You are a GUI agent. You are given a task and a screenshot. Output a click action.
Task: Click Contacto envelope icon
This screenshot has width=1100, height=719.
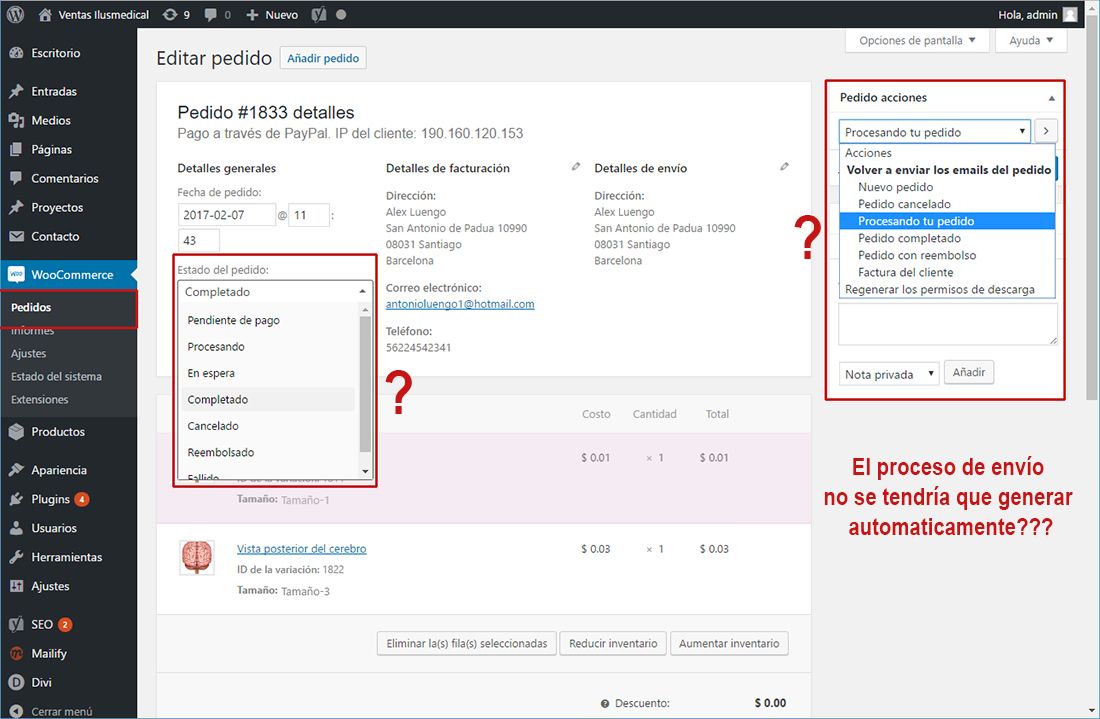click(x=17, y=236)
